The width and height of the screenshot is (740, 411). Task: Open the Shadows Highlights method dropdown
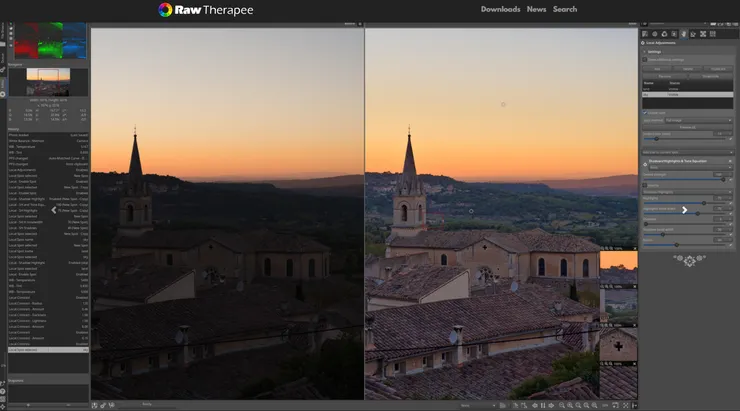(687, 192)
